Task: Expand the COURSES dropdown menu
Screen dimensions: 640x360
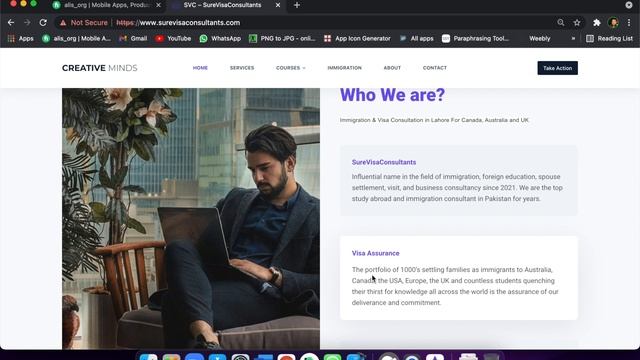Action: 291,68
